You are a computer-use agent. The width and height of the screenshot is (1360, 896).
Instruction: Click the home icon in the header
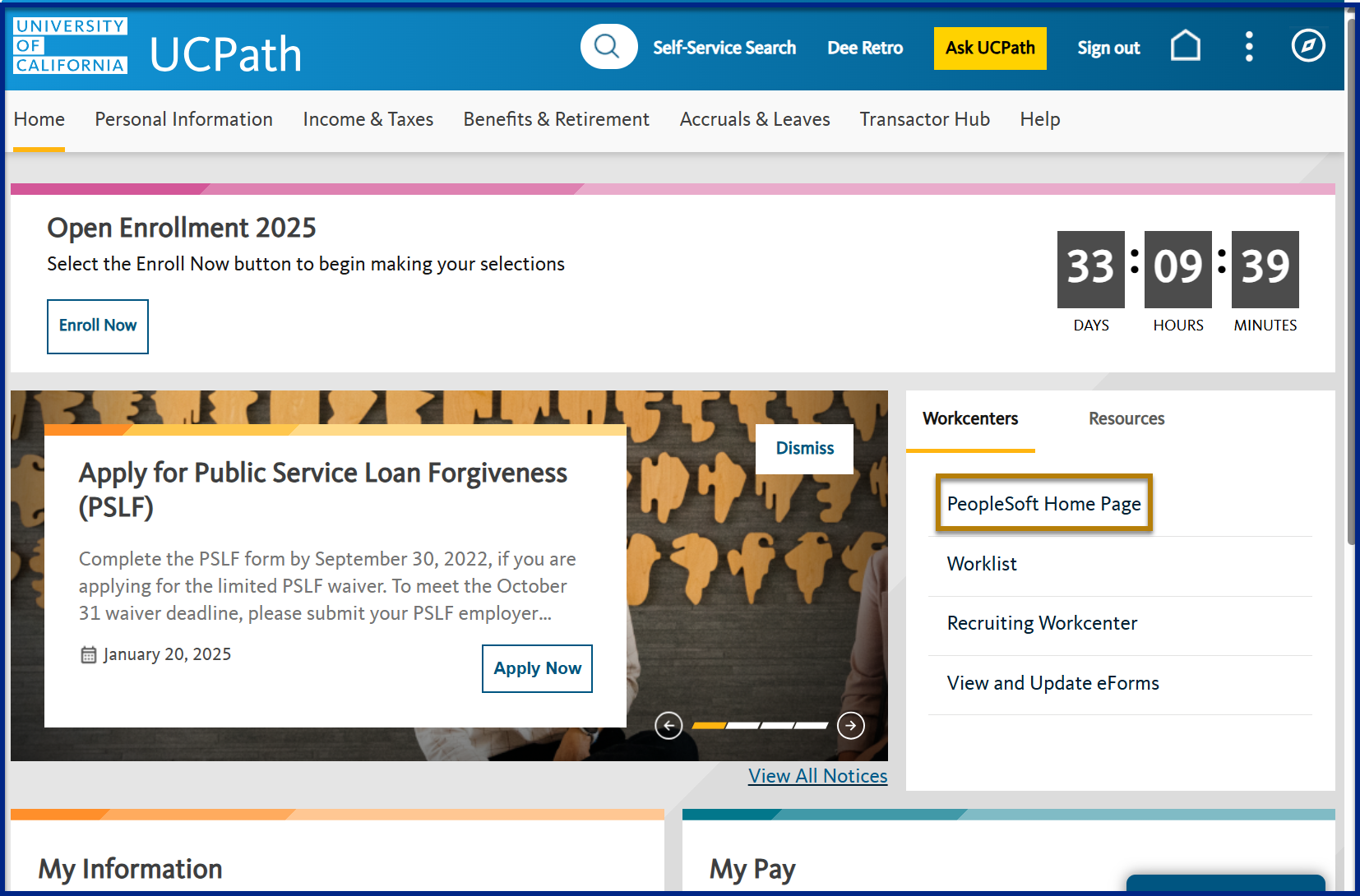click(x=1185, y=47)
